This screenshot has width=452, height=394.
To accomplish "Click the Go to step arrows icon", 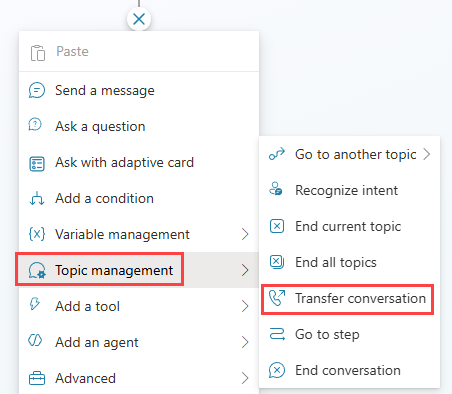I will tap(277, 334).
